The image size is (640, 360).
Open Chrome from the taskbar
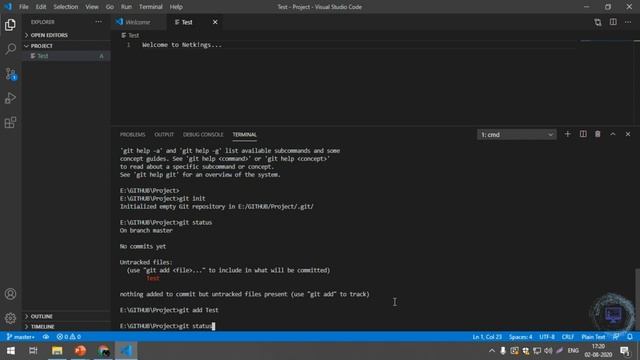[x=103, y=351]
